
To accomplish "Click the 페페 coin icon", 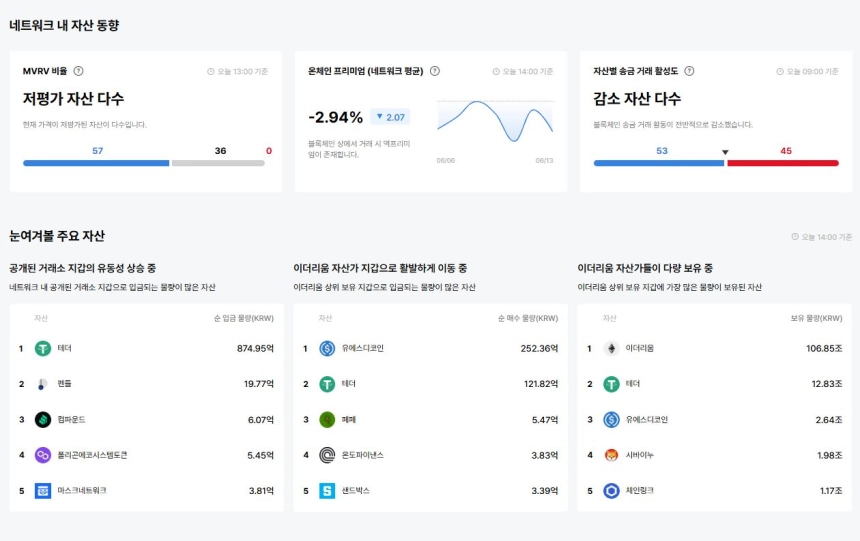I will coord(327,420).
